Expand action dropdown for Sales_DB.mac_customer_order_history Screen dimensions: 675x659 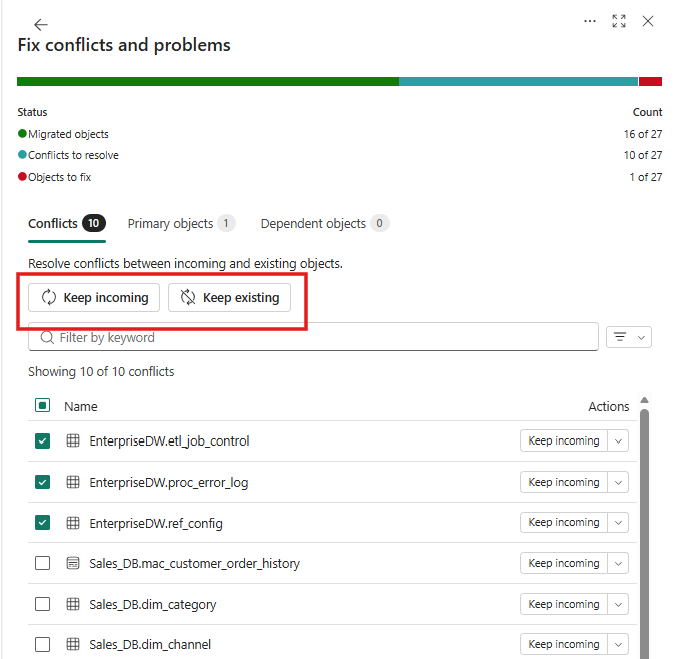coord(618,563)
